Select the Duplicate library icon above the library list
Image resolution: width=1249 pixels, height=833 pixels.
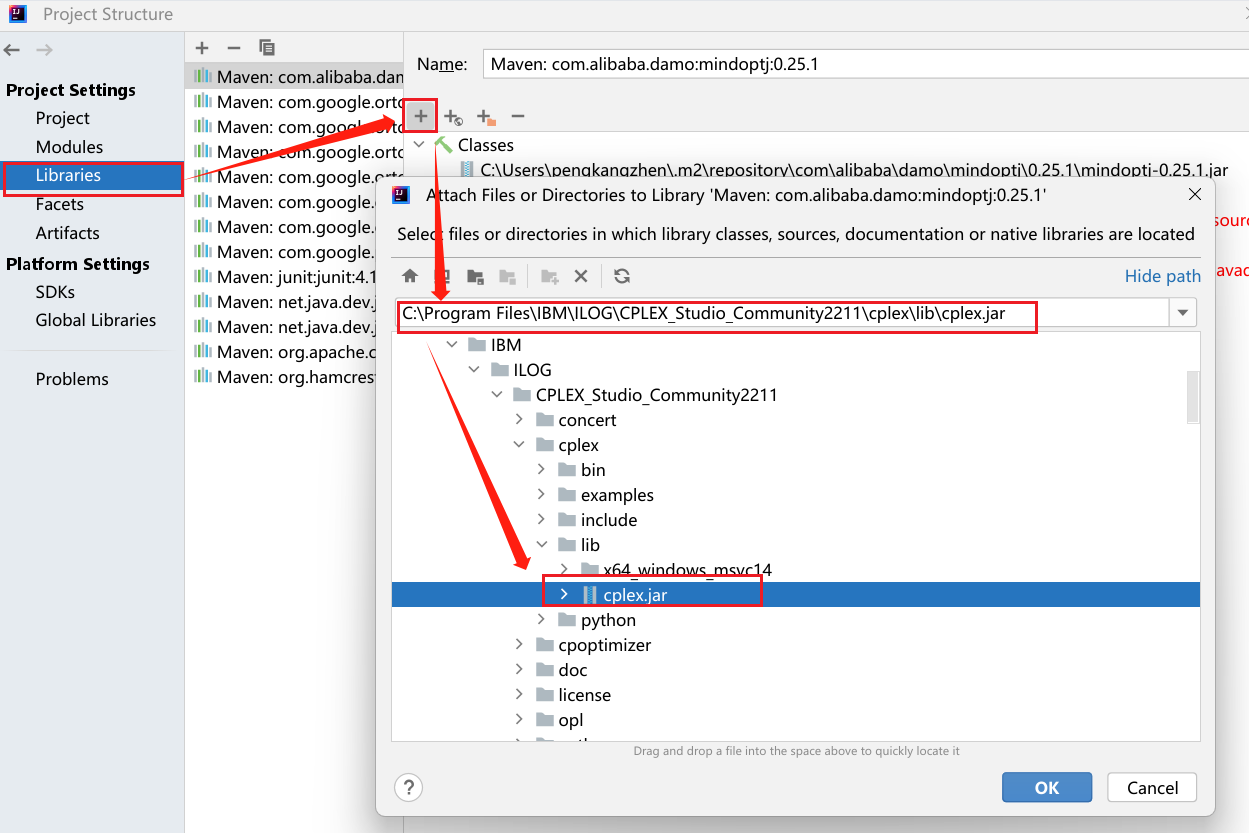(266, 47)
